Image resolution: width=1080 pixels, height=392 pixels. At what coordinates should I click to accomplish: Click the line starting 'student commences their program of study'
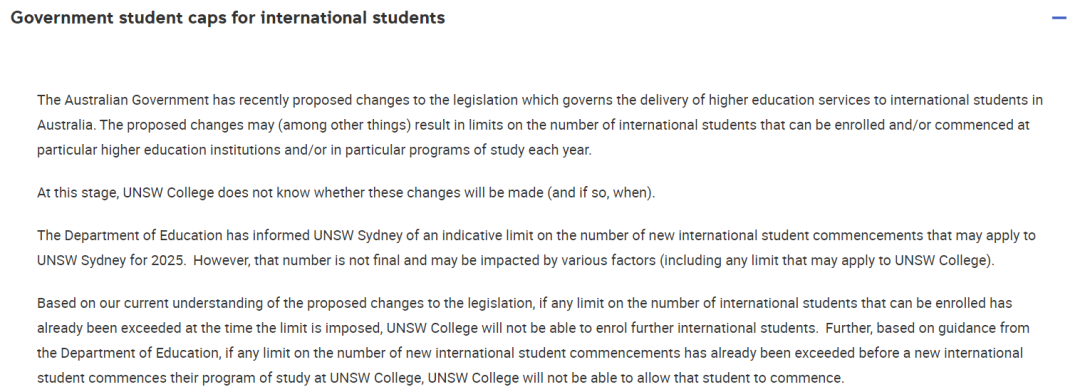[440, 378]
